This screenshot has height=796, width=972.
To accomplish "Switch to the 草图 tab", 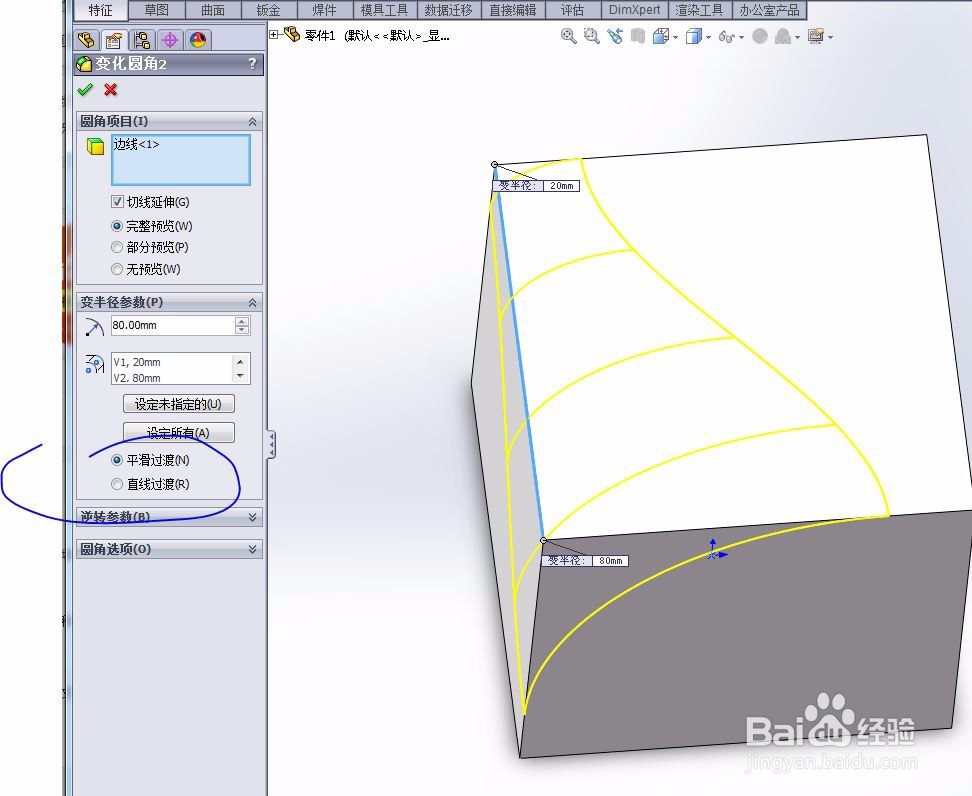I will pyautogui.click(x=157, y=10).
